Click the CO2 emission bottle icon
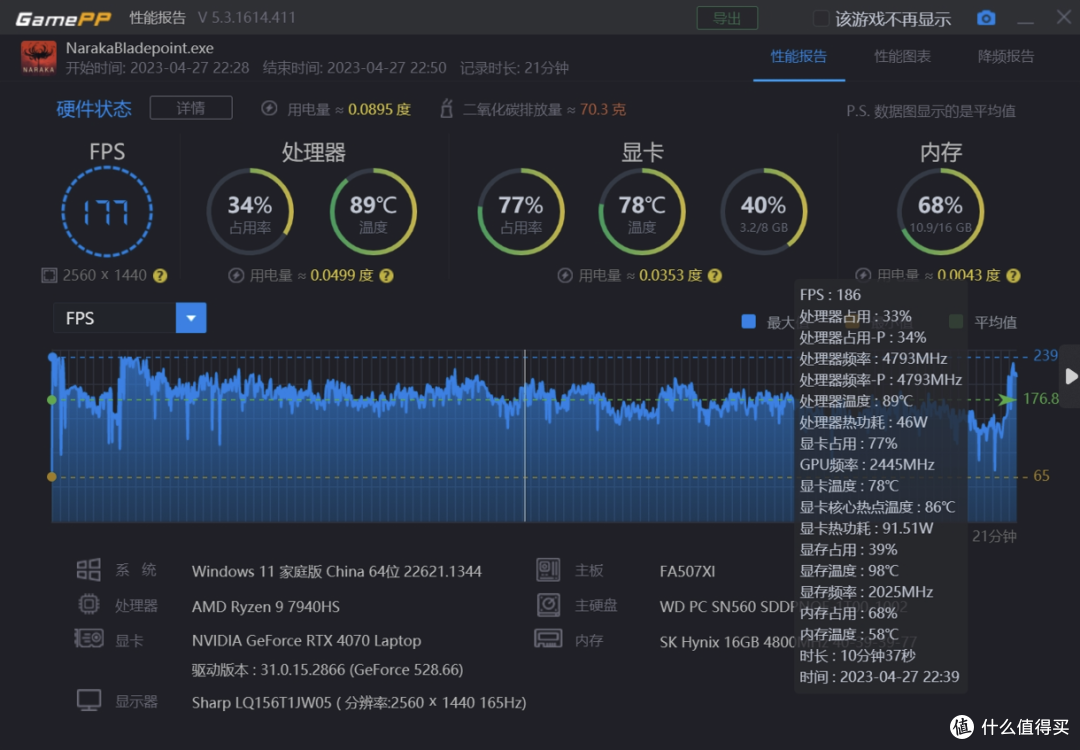Image resolution: width=1080 pixels, height=750 pixels. point(446,108)
